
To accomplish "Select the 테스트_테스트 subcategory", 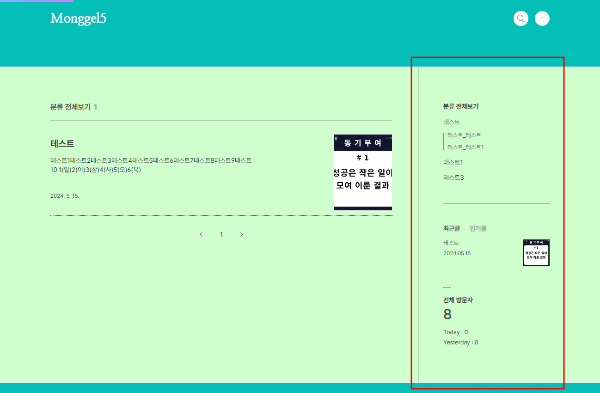I will coord(464,135).
